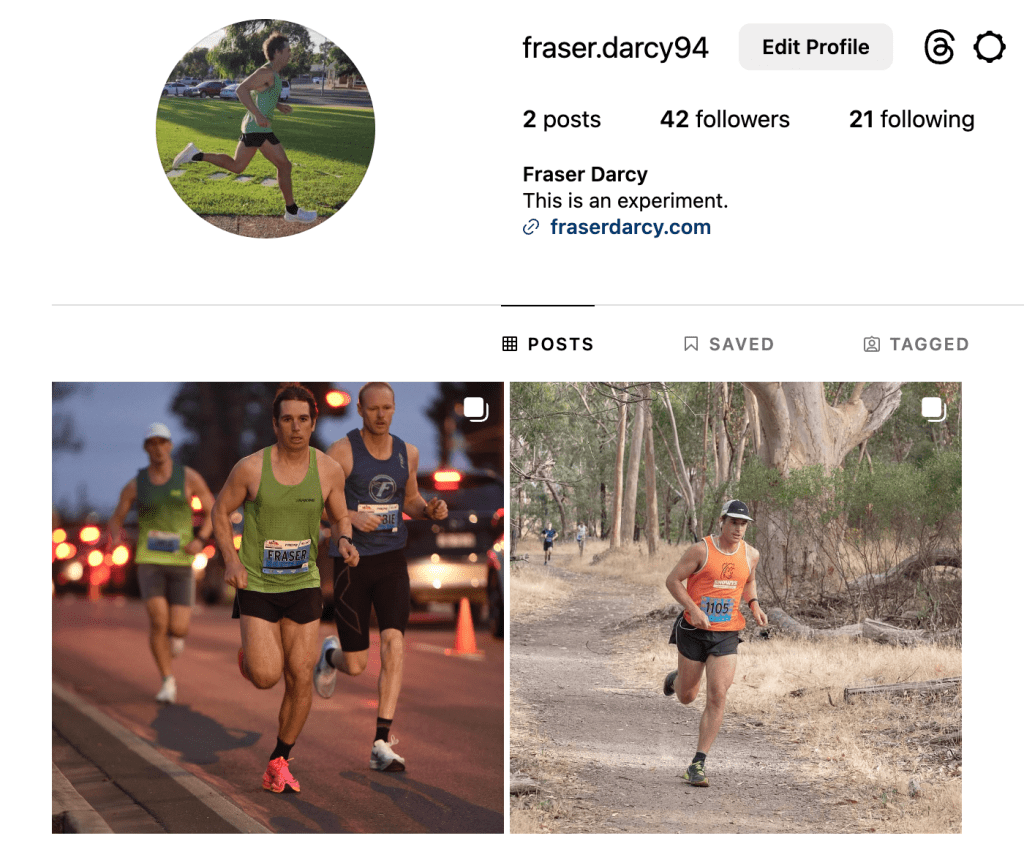Click the circular profile picture

click(265, 129)
